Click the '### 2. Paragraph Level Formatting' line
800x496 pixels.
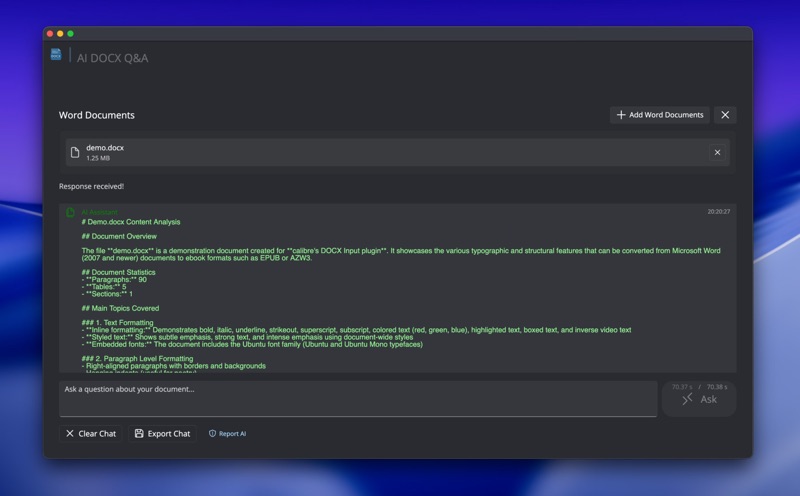pyautogui.click(x=137, y=359)
